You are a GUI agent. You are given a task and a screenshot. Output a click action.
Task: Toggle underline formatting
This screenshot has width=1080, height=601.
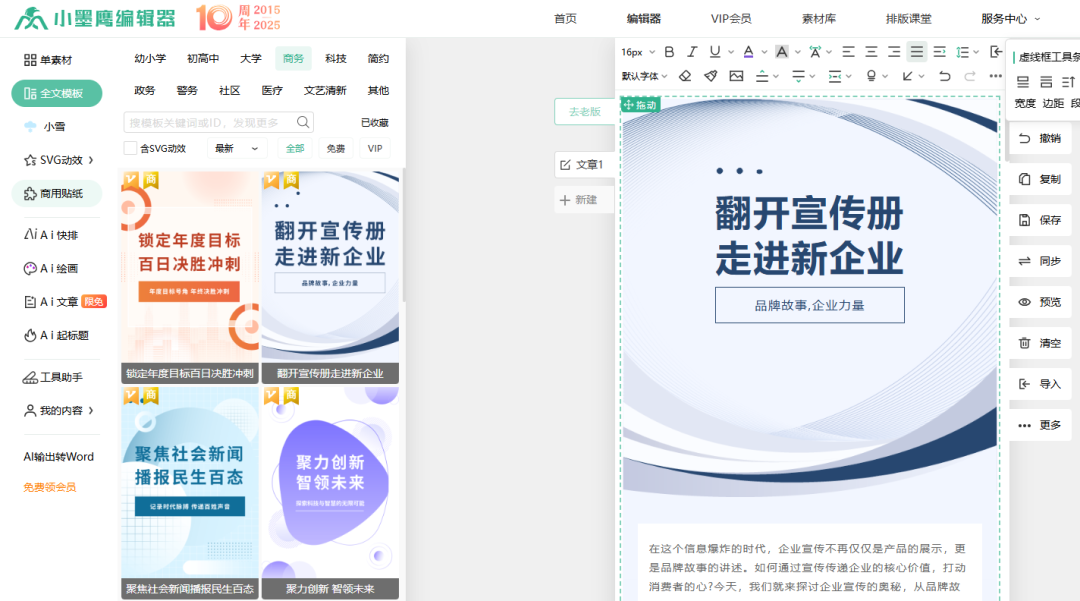point(715,52)
